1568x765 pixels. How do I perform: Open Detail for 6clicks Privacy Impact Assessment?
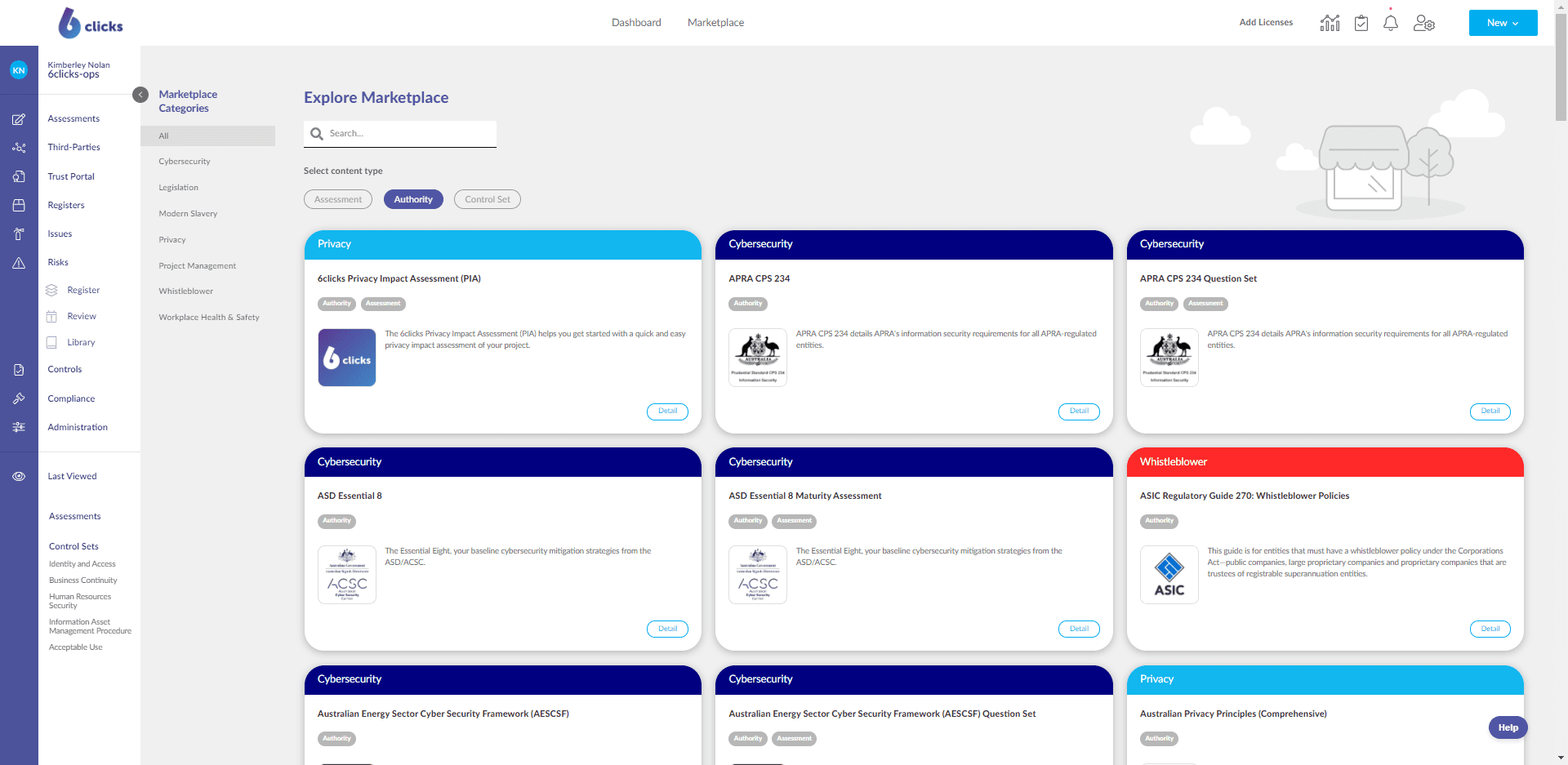[x=668, y=411]
